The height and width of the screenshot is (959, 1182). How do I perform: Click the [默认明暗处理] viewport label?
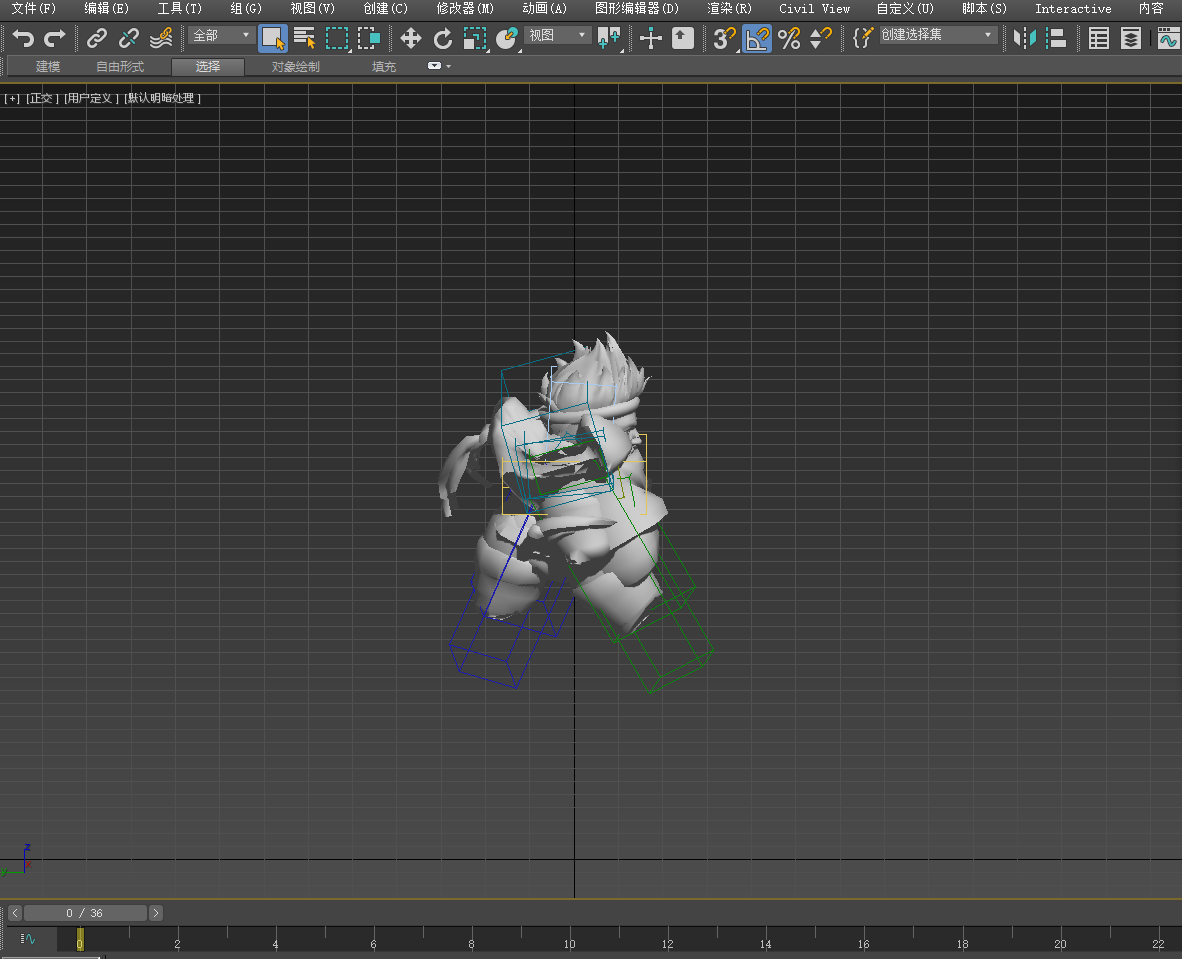pyautogui.click(x=162, y=98)
